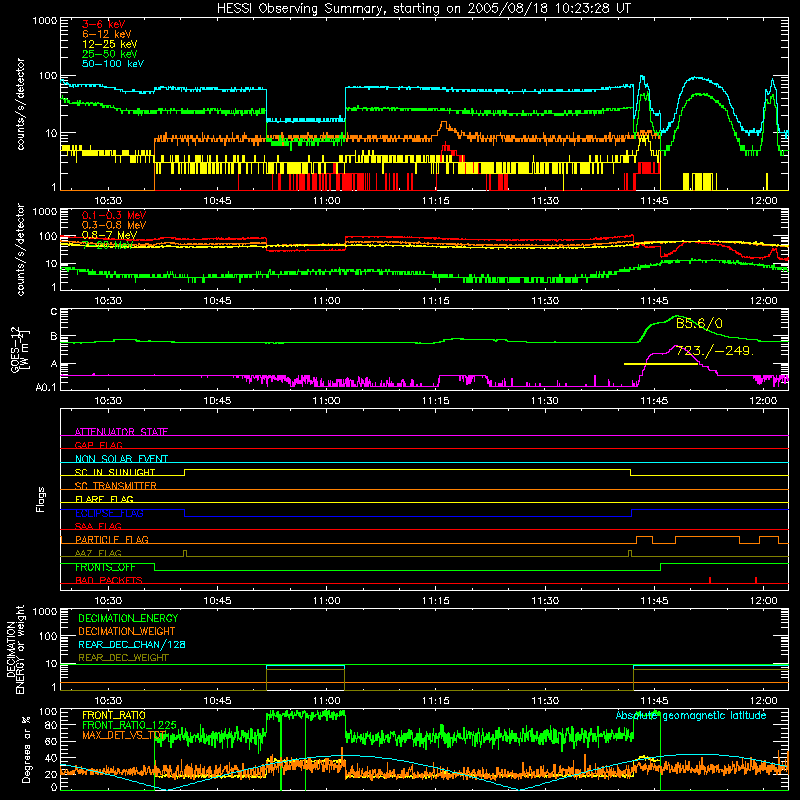The image size is (800, 800).
Task: Select the BAD_PACKETS flag label
Action: [x=109, y=580]
